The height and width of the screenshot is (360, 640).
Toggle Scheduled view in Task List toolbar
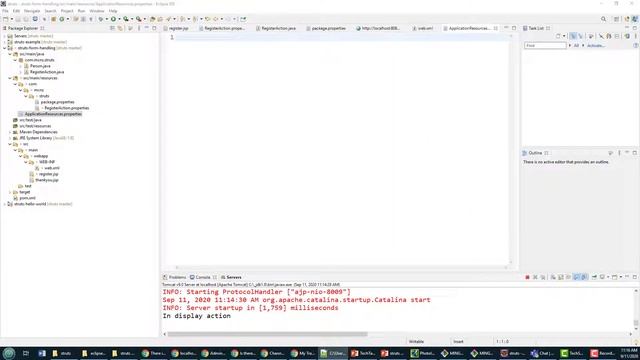[581, 36]
